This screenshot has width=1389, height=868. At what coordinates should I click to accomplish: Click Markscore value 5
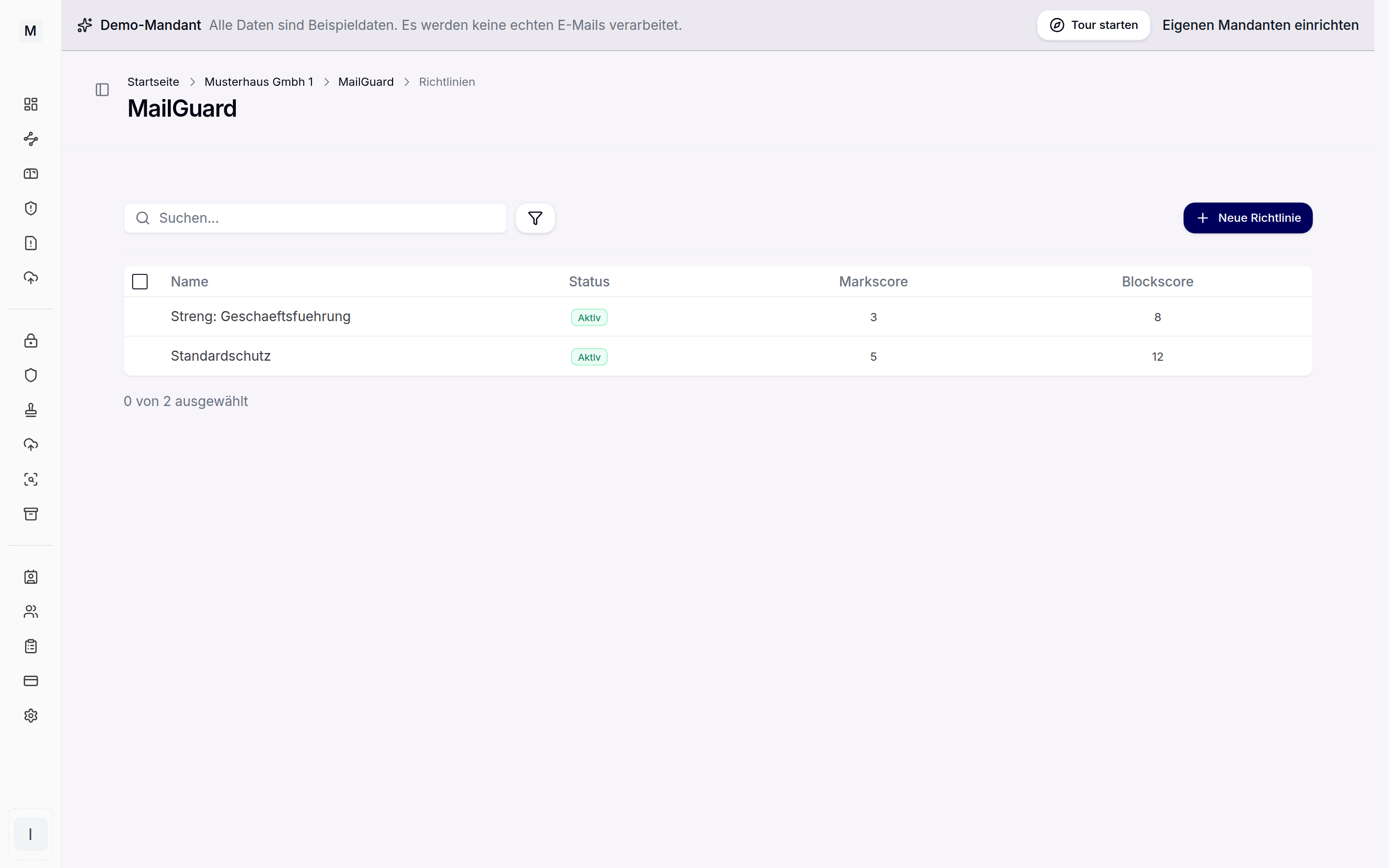[x=873, y=356]
